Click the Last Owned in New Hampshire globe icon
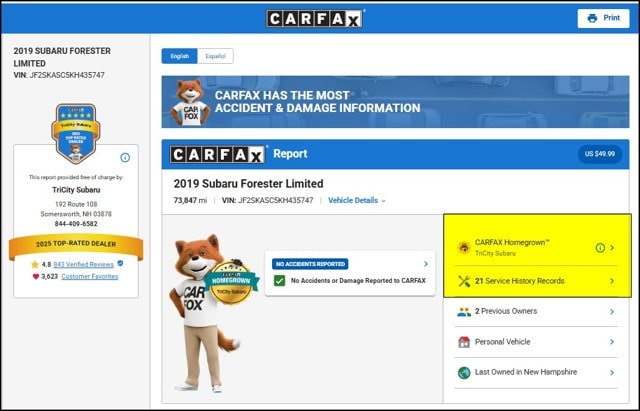The width and height of the screenshot is (640, 411). click(464, 373)
